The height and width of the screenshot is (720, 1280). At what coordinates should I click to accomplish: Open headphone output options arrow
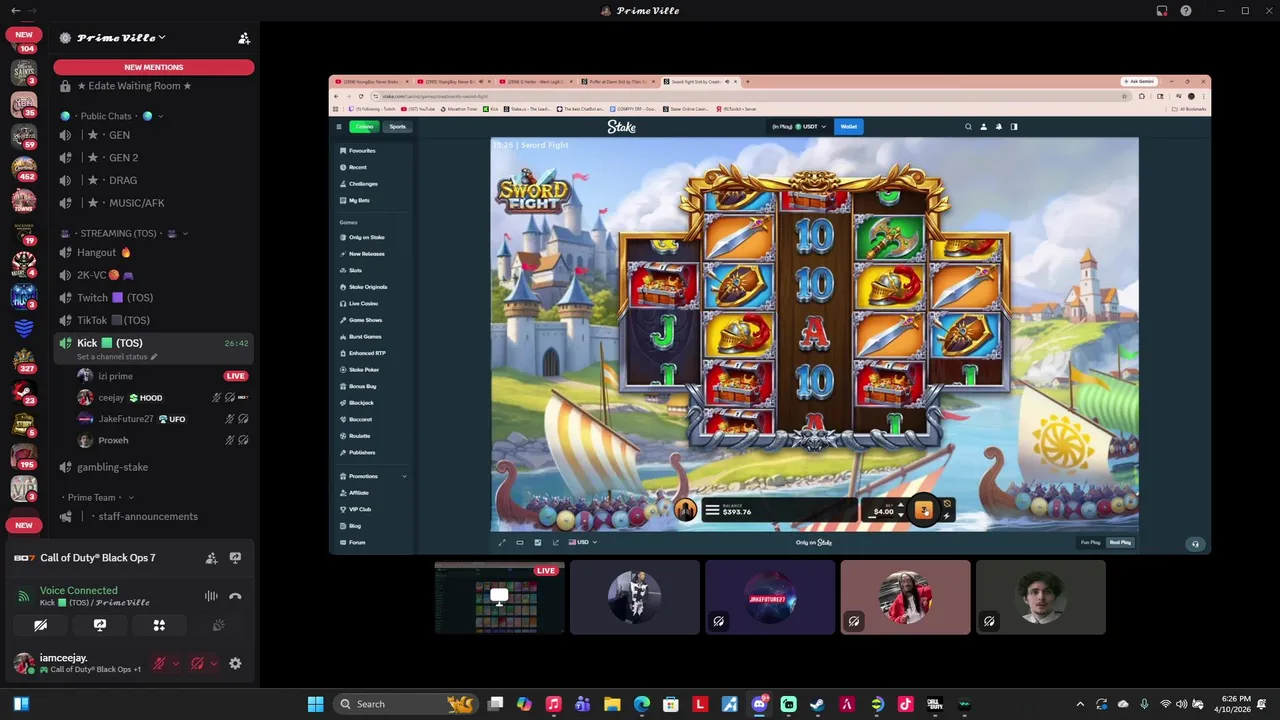[214, 663]
